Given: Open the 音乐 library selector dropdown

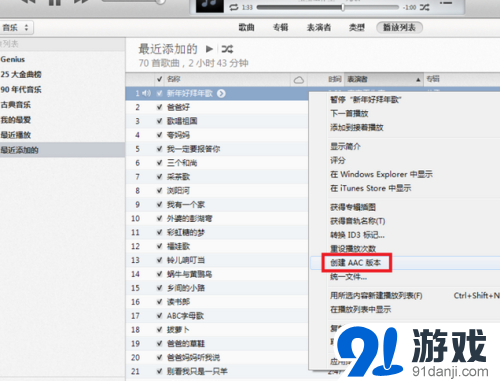Looking at the screenshot, I should point(16,28).
